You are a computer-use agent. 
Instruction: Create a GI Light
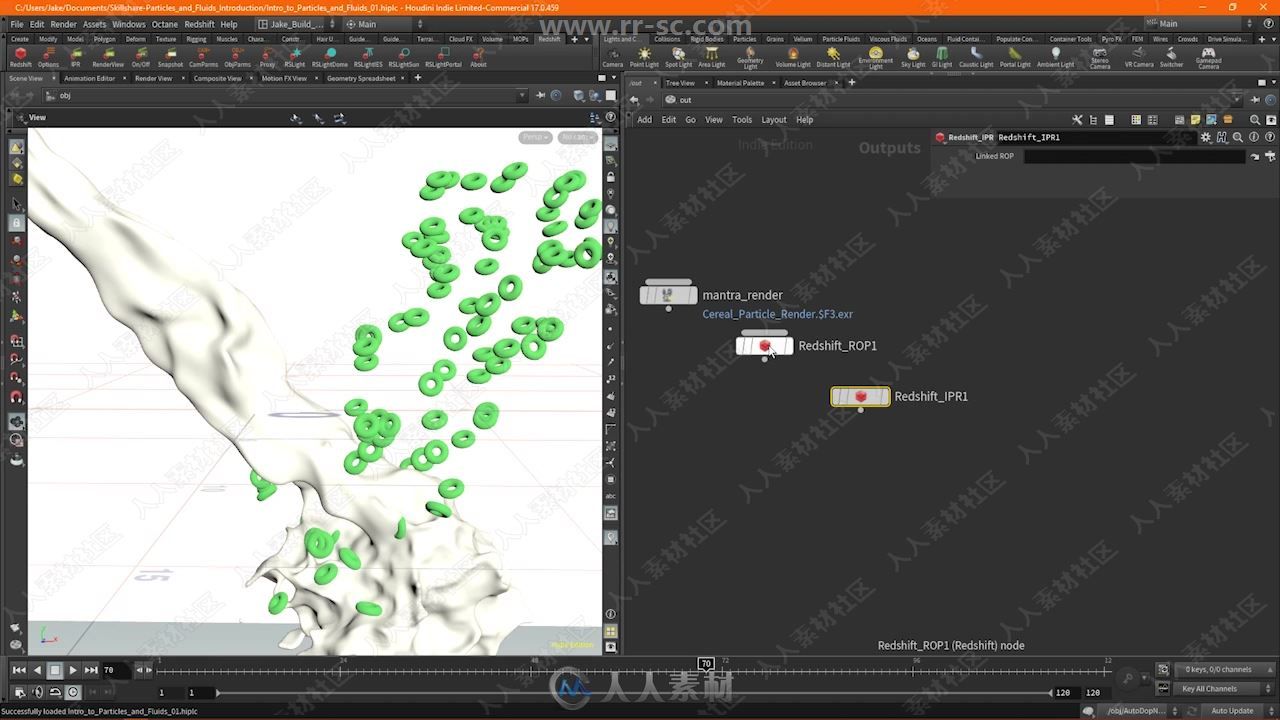[x=942, y=56]
